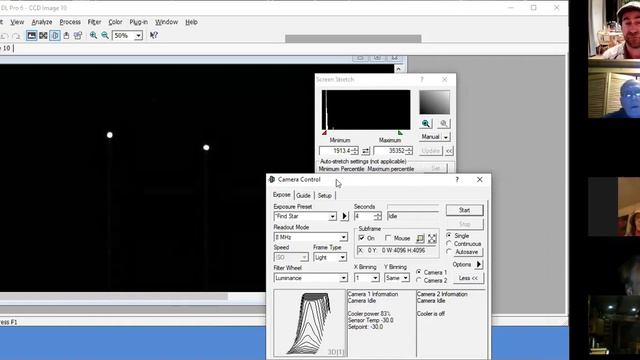Switch to the Guide tab
The width and height of the screenshot is (640, 360).
pyautogui.click(x=303, y=196)
